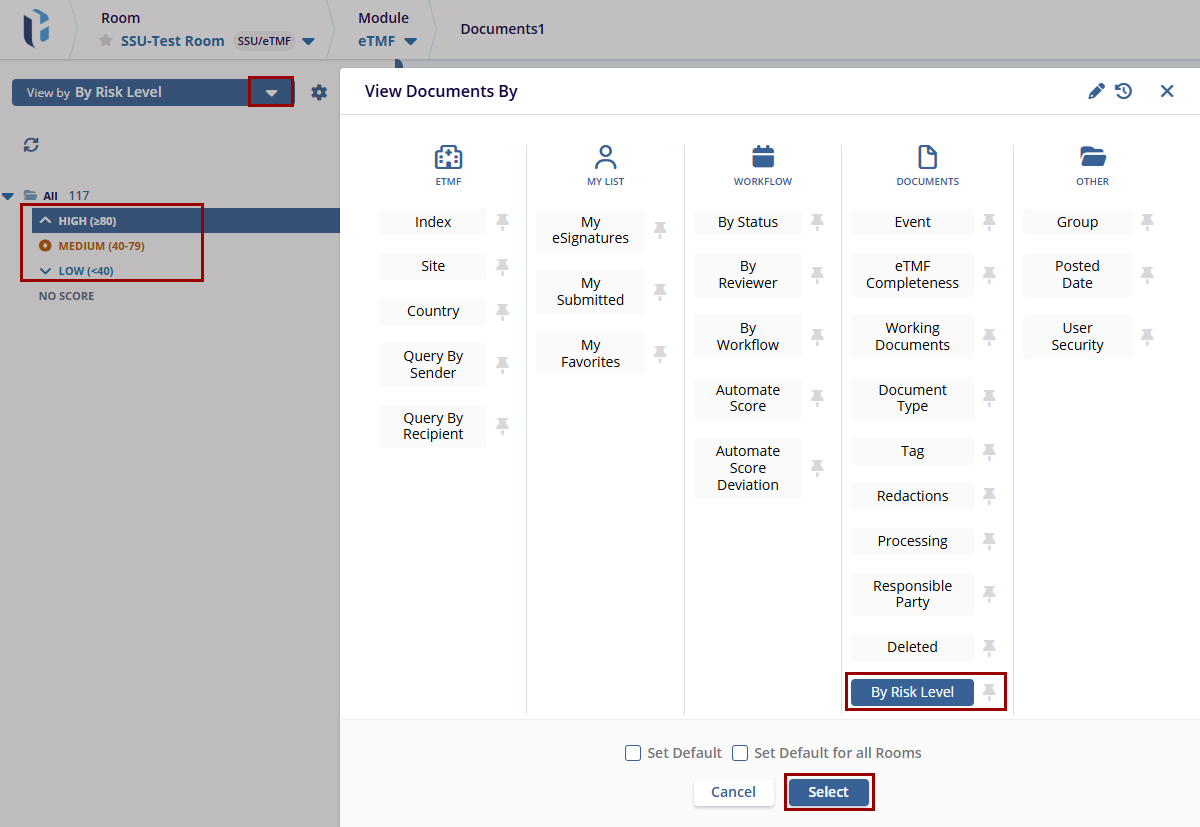Favorite the SSU-Test Room star icon
Image resolution: width=1200 pixels, height=827 pixels.
pyautogui.click(x=106, y=41)
